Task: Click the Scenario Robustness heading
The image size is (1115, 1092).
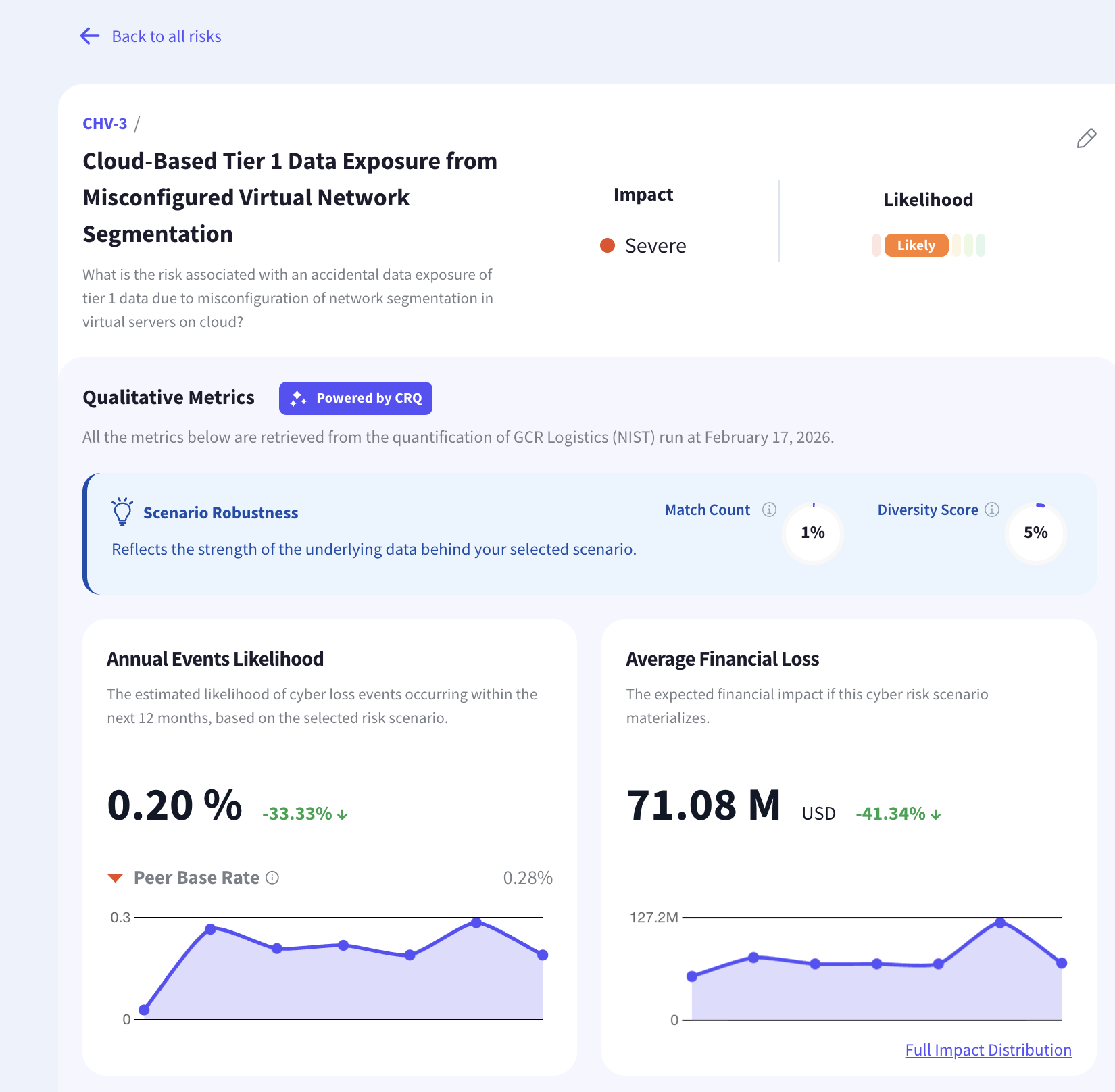Action: 220,513
